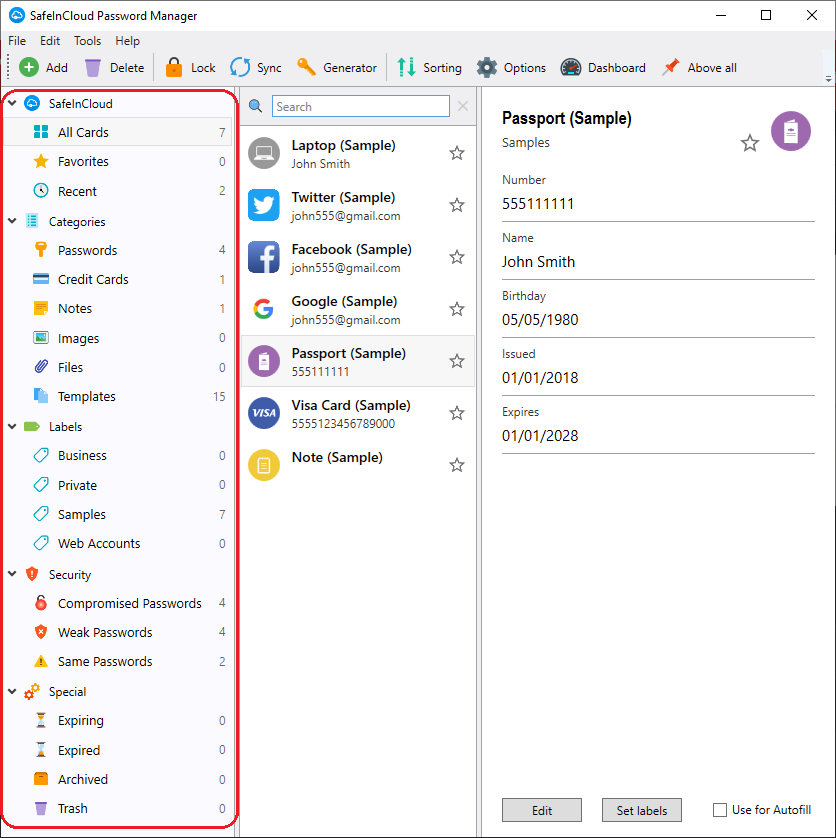This screenshot has height=838, width=836.
Task: Clear the search with the X icon
Action: pyautogui.click(x=463, y=106)
